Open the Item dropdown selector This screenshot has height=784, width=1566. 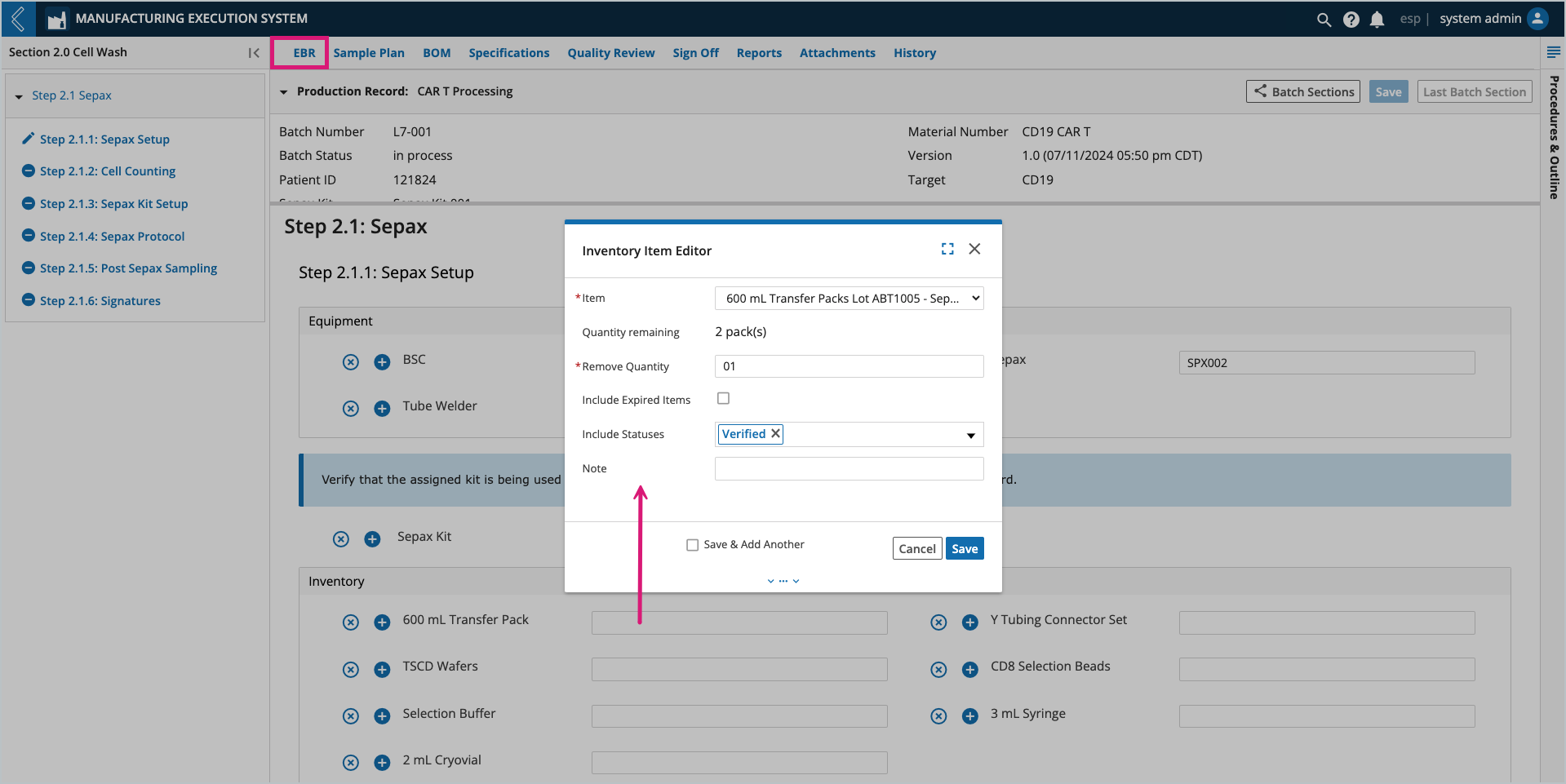(850, 299)
